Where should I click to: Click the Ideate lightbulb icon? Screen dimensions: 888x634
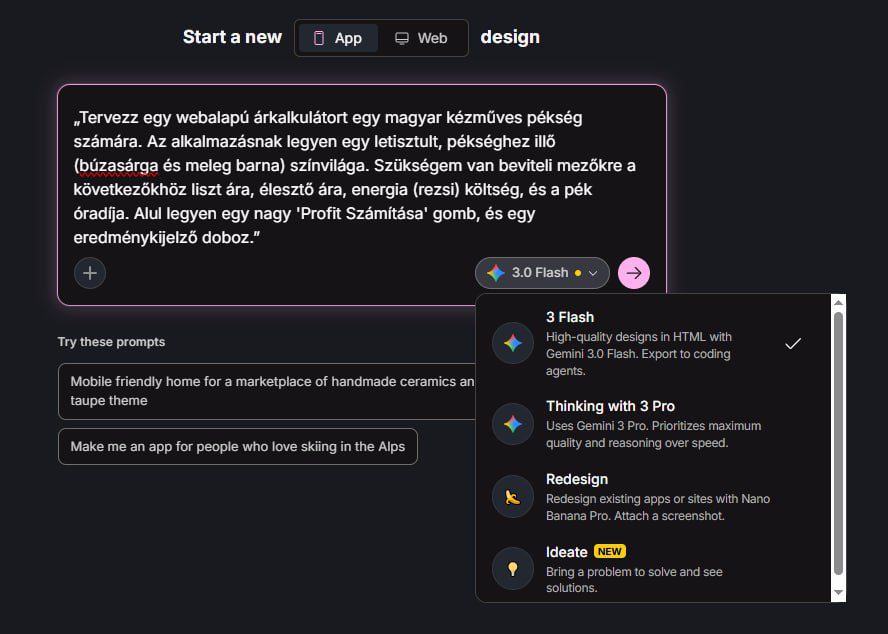(512, 569)
